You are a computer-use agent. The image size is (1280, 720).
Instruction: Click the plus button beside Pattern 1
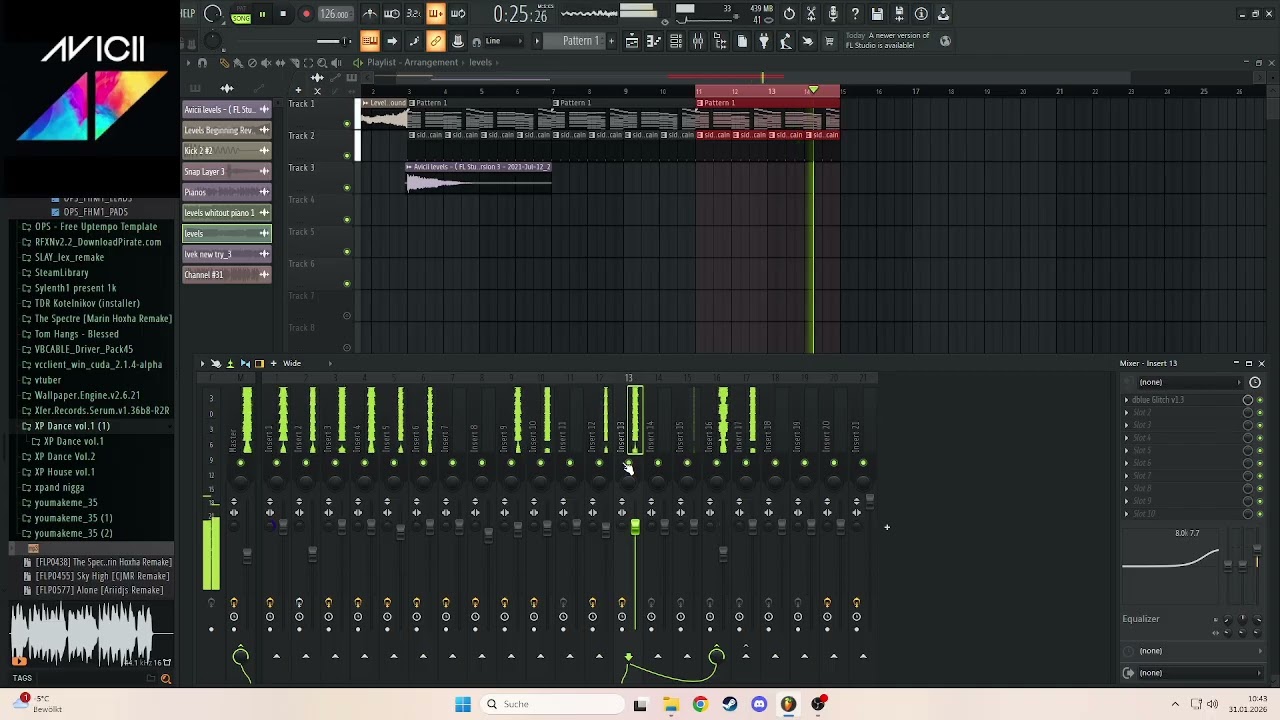(609, 41)
